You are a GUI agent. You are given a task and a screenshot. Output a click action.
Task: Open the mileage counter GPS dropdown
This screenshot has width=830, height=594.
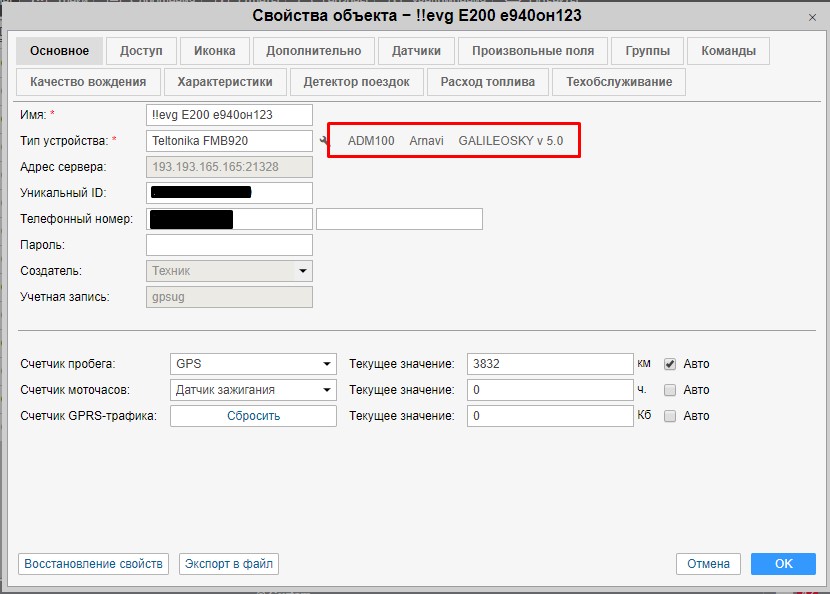(253, 364)
